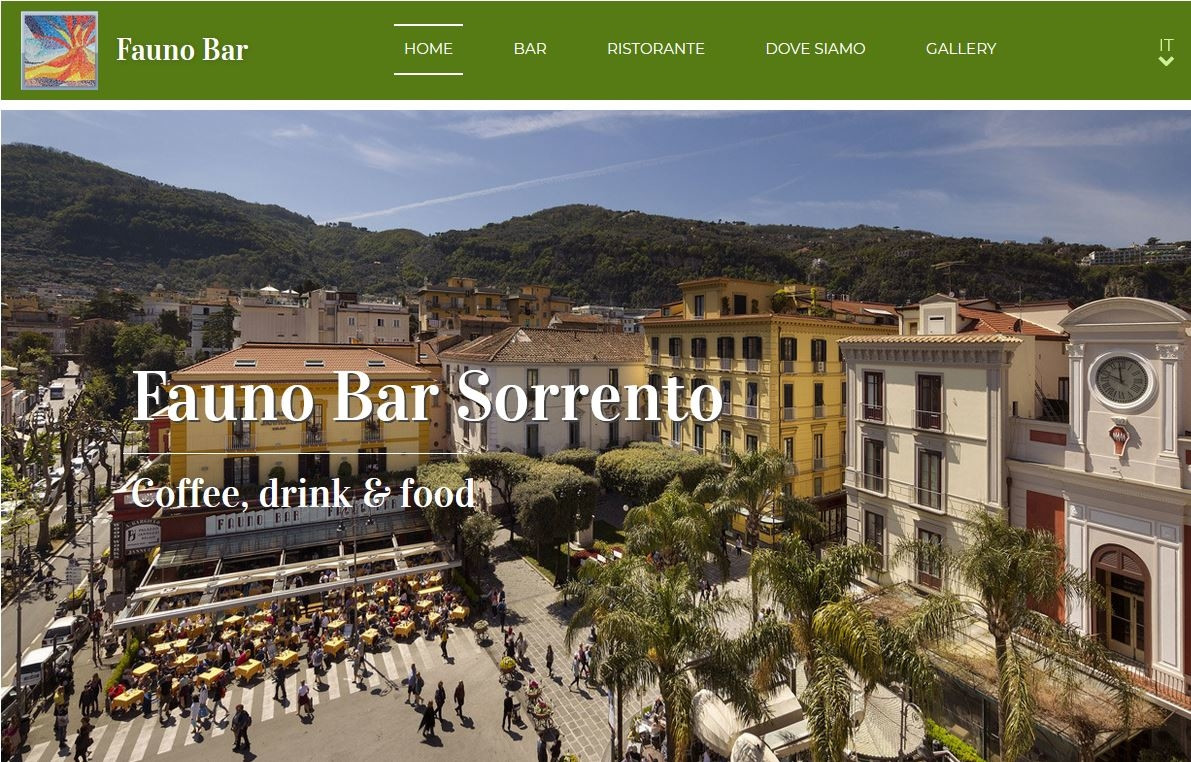The image size is (1191, 762).
Task: Navigate to the RISTORANTE section
Action: pos(656,49)
